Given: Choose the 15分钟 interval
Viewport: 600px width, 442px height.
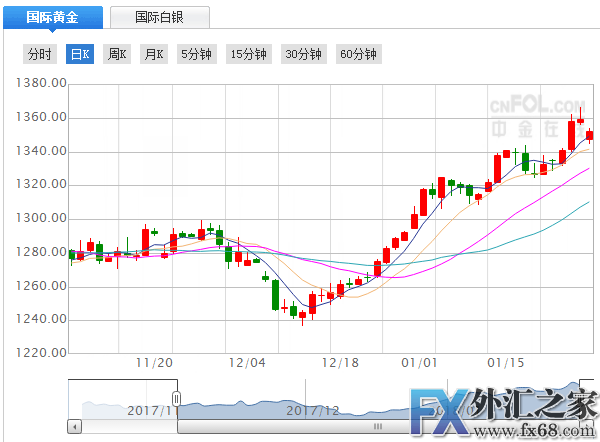Looking at the screenshot, I should click(249, 54).
